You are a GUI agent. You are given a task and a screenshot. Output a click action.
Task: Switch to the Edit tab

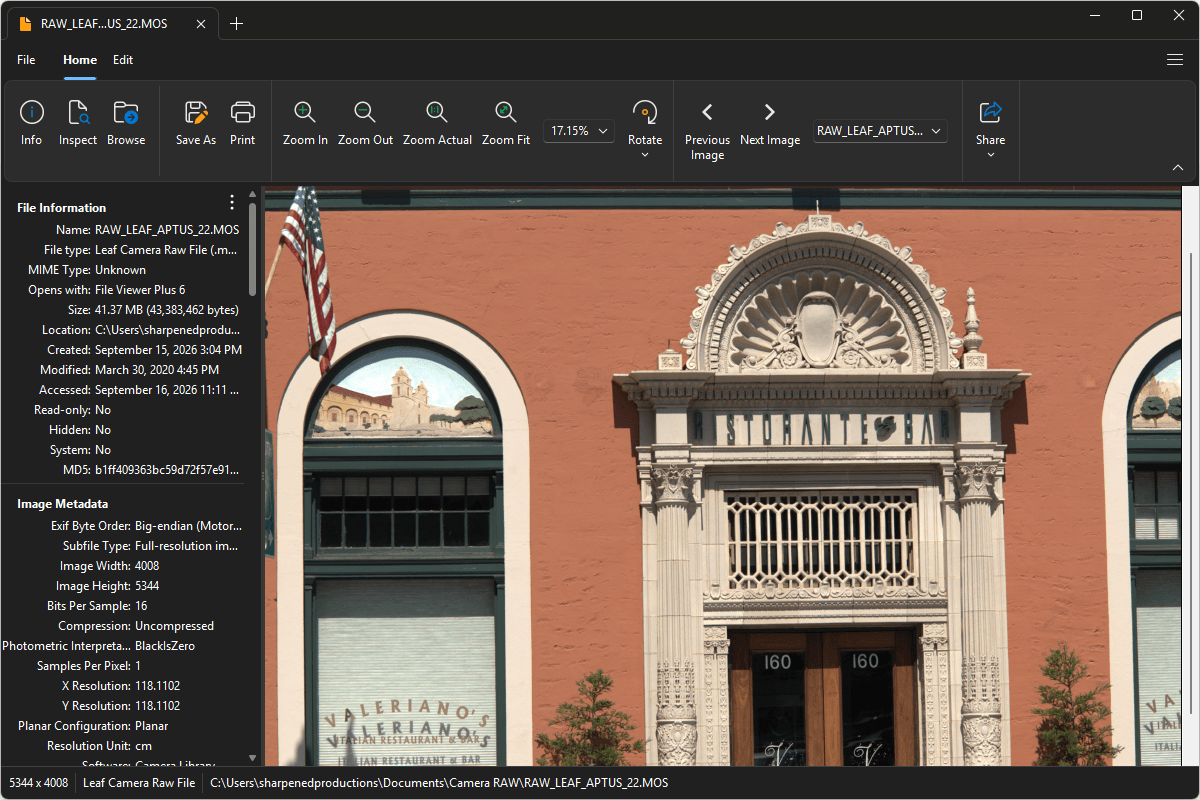pyautogui.click(x=123, y=60)
